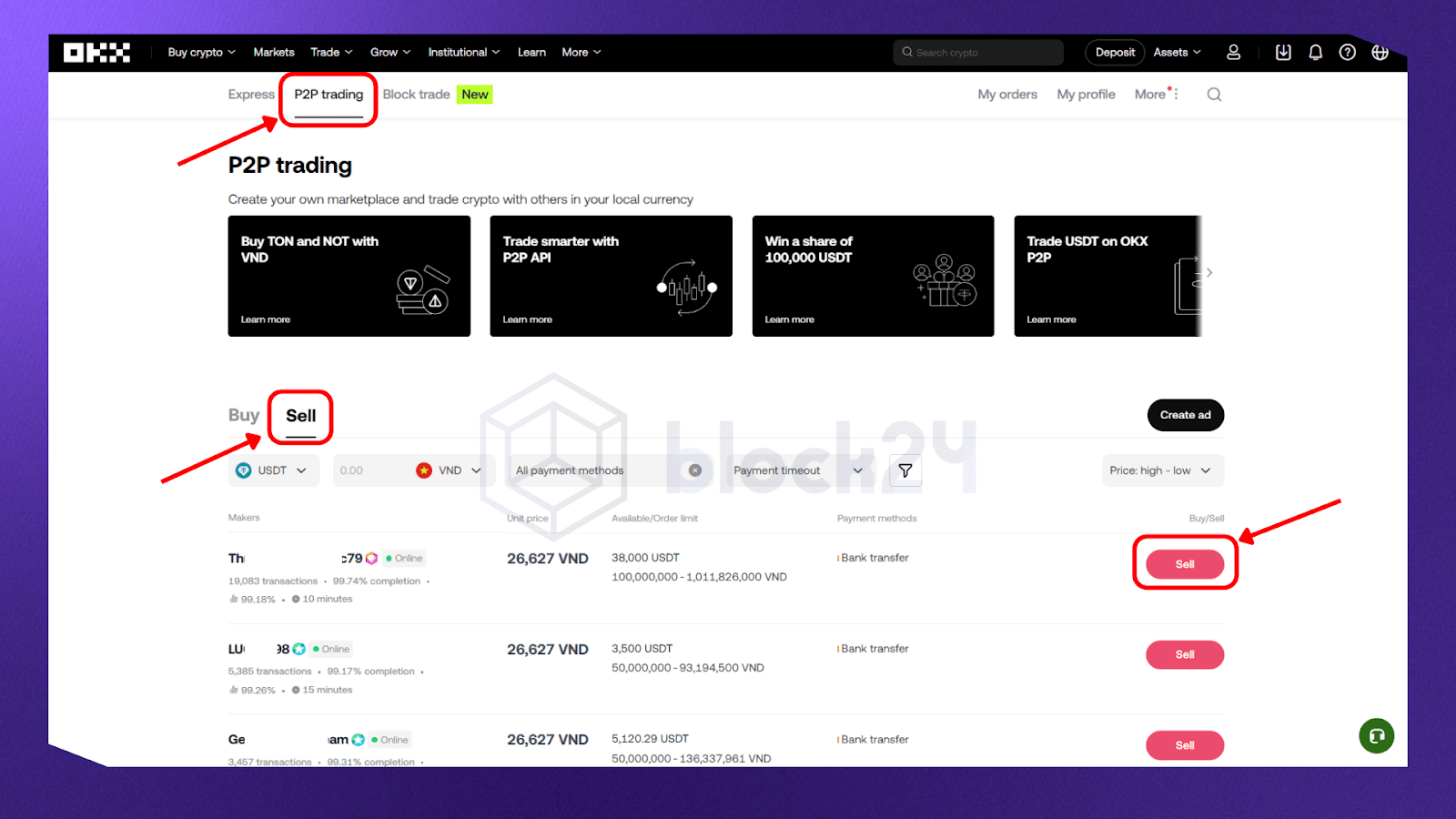Open the green support chat widget
Screen dimensions: 1456x819
click(1376, 735)
